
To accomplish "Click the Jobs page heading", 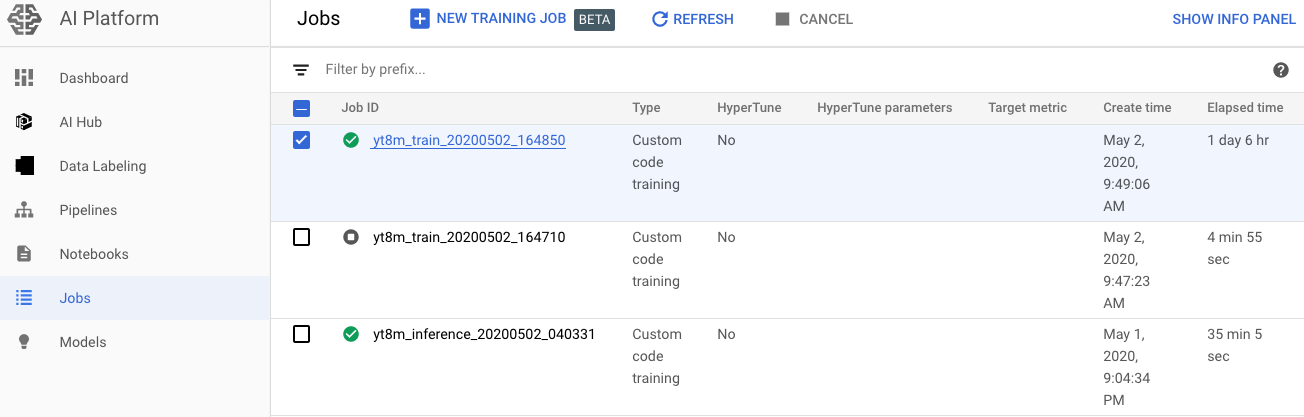I will (x=318, y=19).
